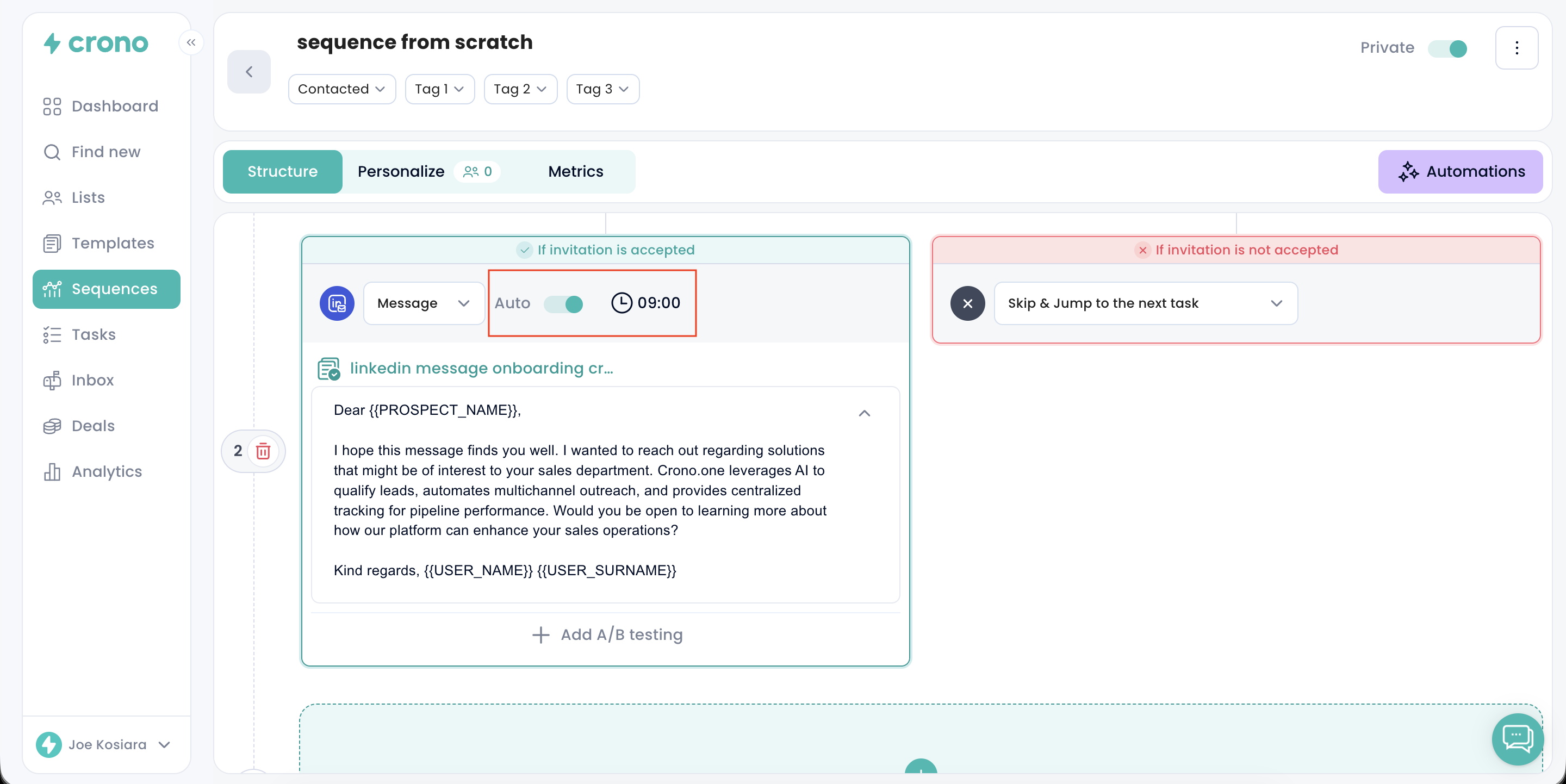Click the Automations button
Viewport: 1566px width, 784px height.
point(1460,171)
